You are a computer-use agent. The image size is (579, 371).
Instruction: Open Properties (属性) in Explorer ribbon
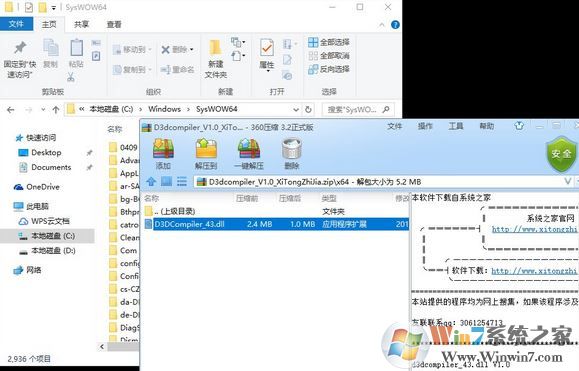(x=267, y=55)
